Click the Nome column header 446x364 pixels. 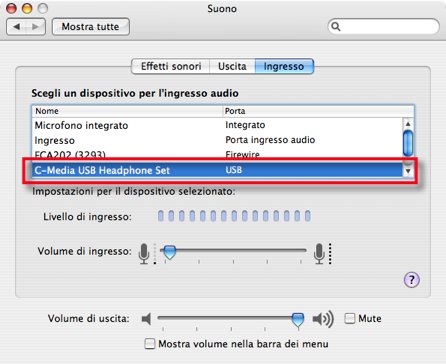pyautogui.click(x=127, y=111)
